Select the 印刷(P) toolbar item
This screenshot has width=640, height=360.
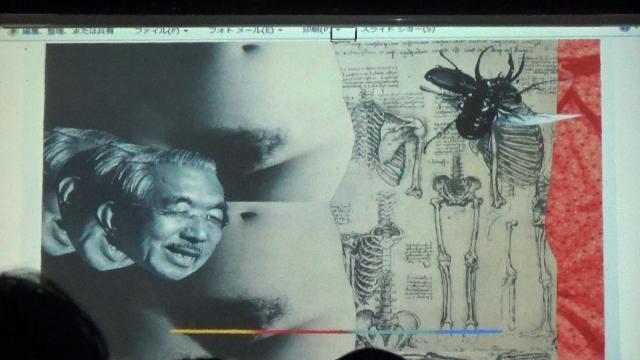click(315, 29)
